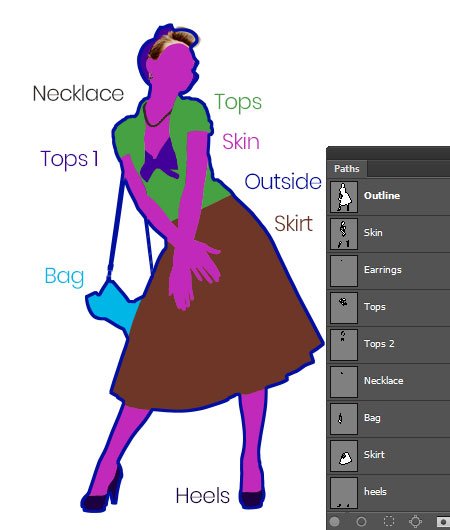The image size is (450, 530).
Task: Select the Necklace path thumbnail
Action: click(344, 382)
